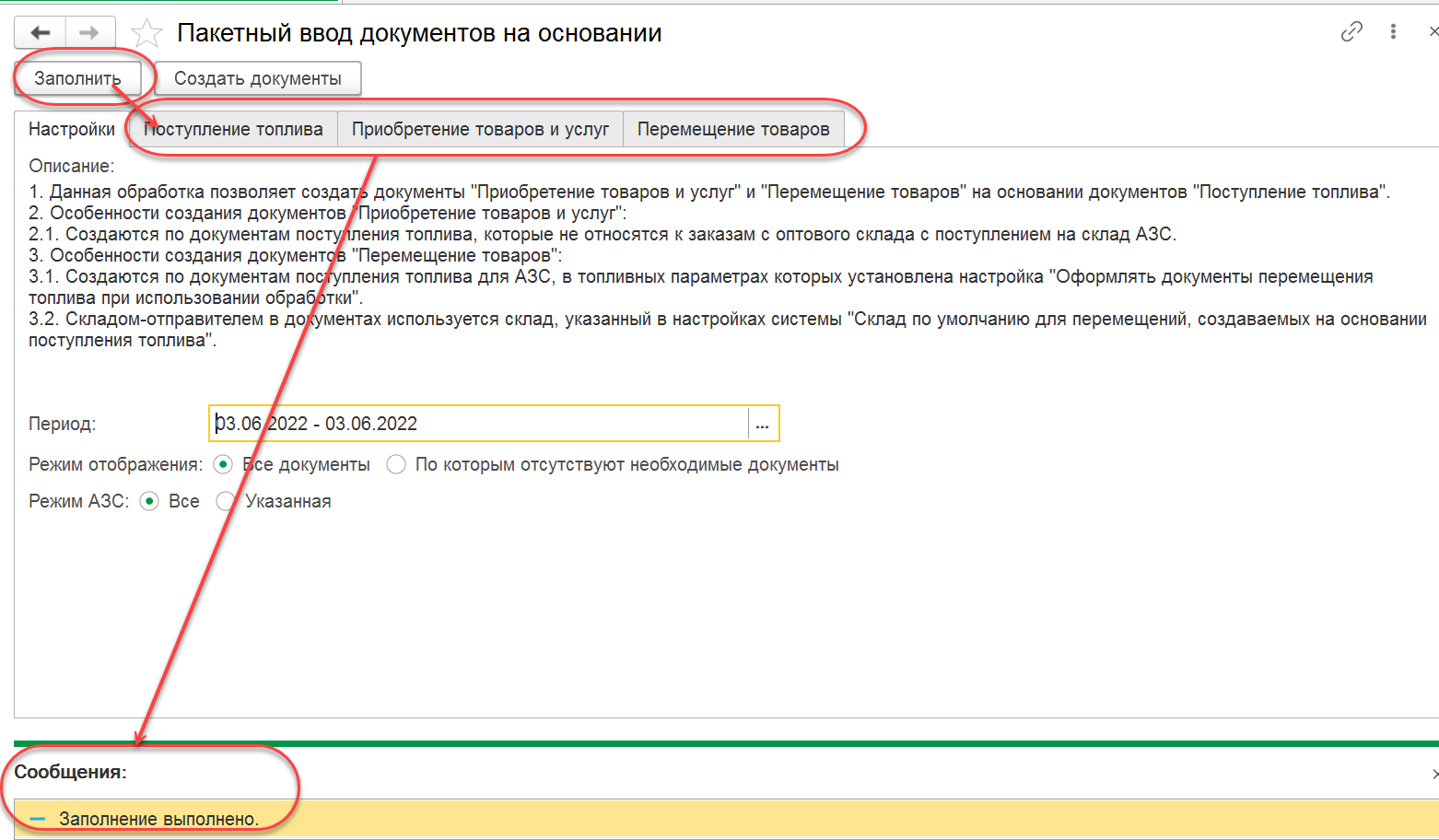
Task: Switch to the Настройки tab
Action: [x=72, y=129]
